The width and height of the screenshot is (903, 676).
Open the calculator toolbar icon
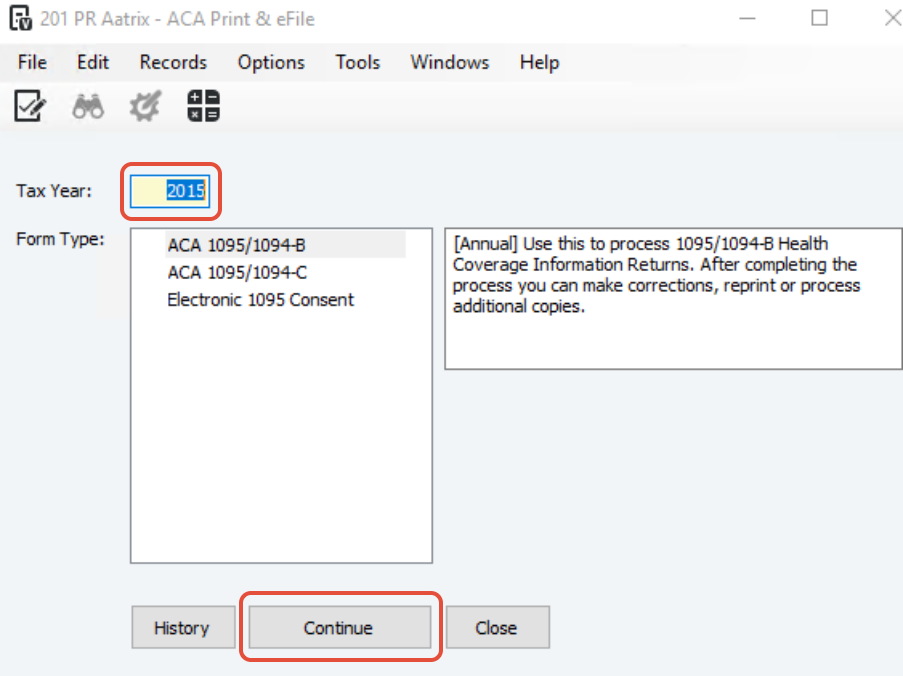pyautogui.click(x=203, y=106)
